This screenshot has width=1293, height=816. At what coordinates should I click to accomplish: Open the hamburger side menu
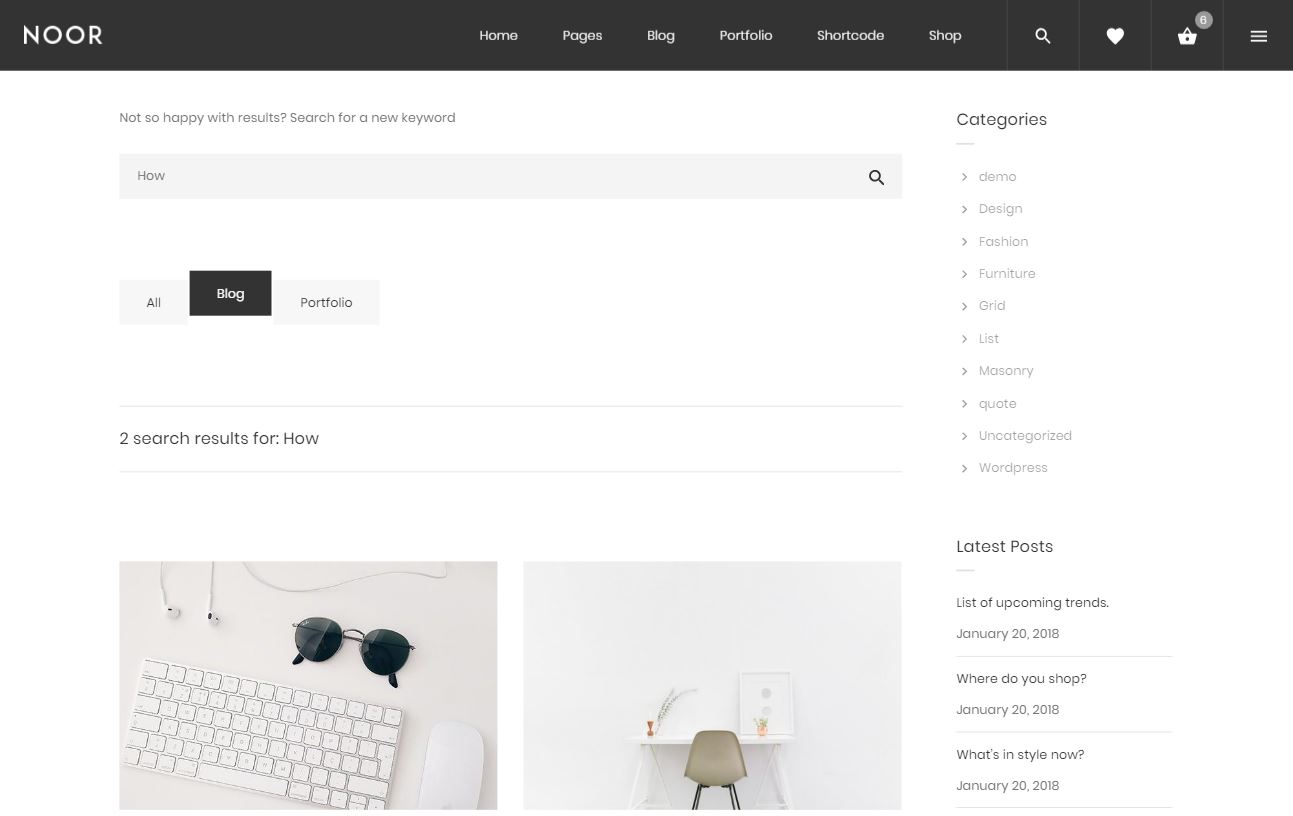[1259, 36]
